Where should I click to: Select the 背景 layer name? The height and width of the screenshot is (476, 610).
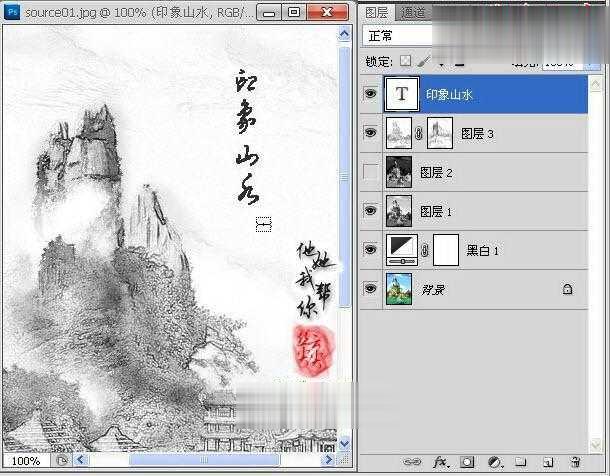click(433, 289)
